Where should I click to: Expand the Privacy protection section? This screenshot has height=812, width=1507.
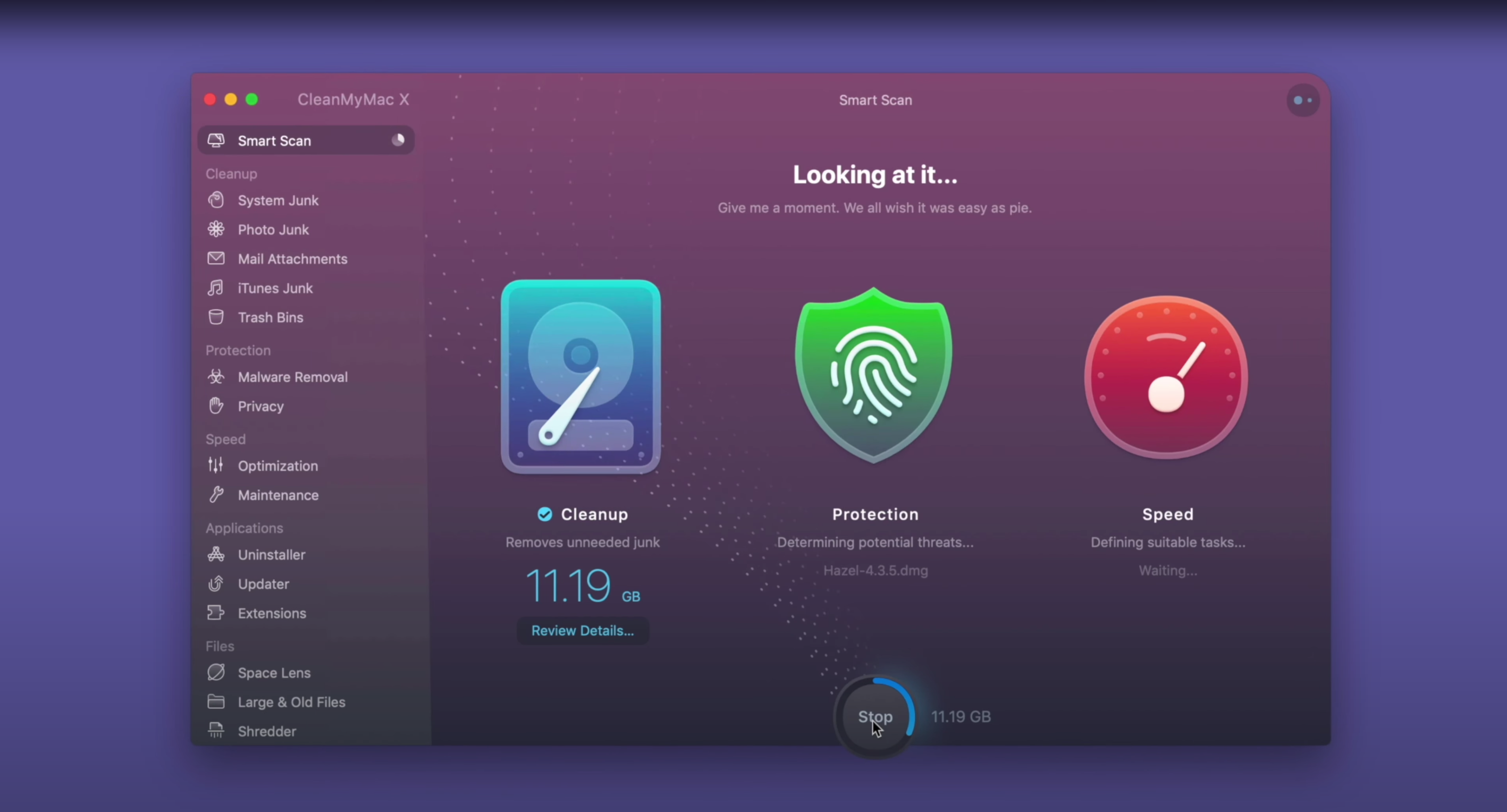tap(261, 406)
